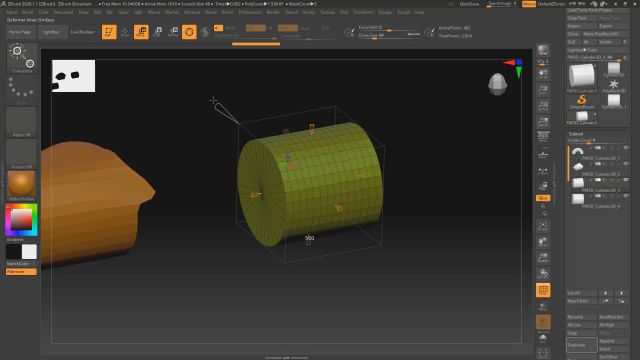Select the Draw mode icon
Screen dimensions: 640x360
pos(125,32)
